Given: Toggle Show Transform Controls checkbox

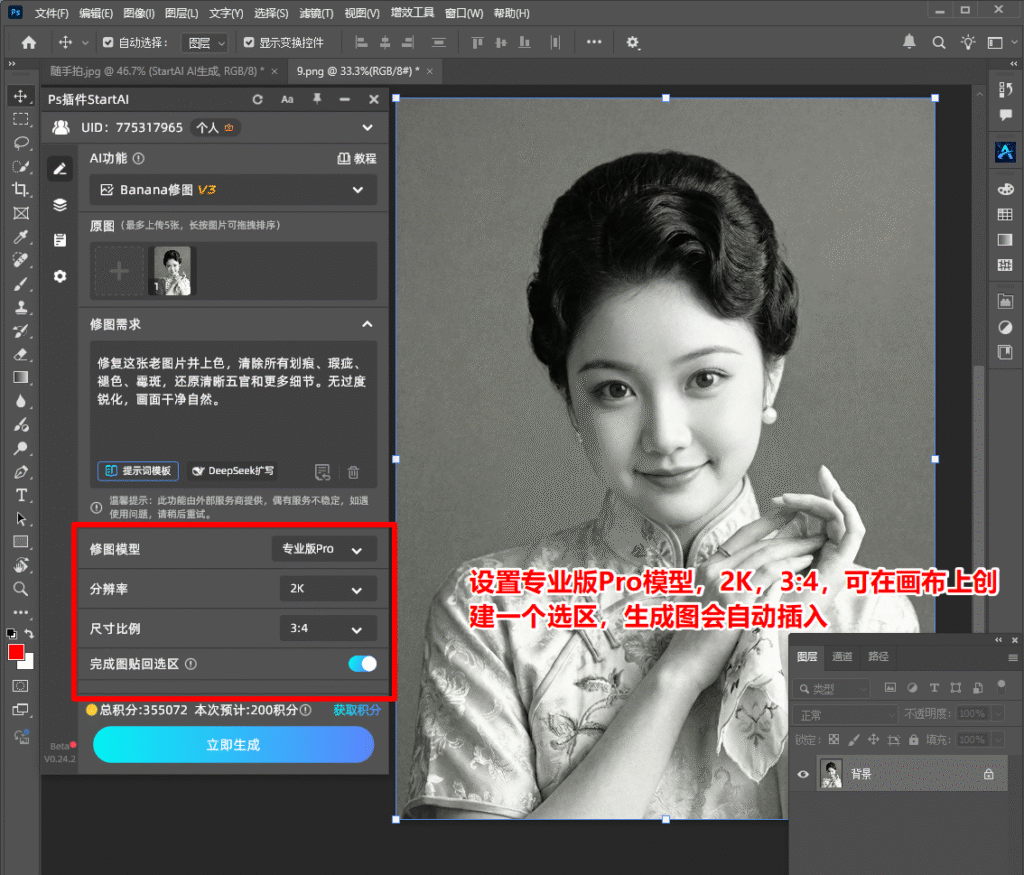Looking at the screenshot, I should coord(249,42).
